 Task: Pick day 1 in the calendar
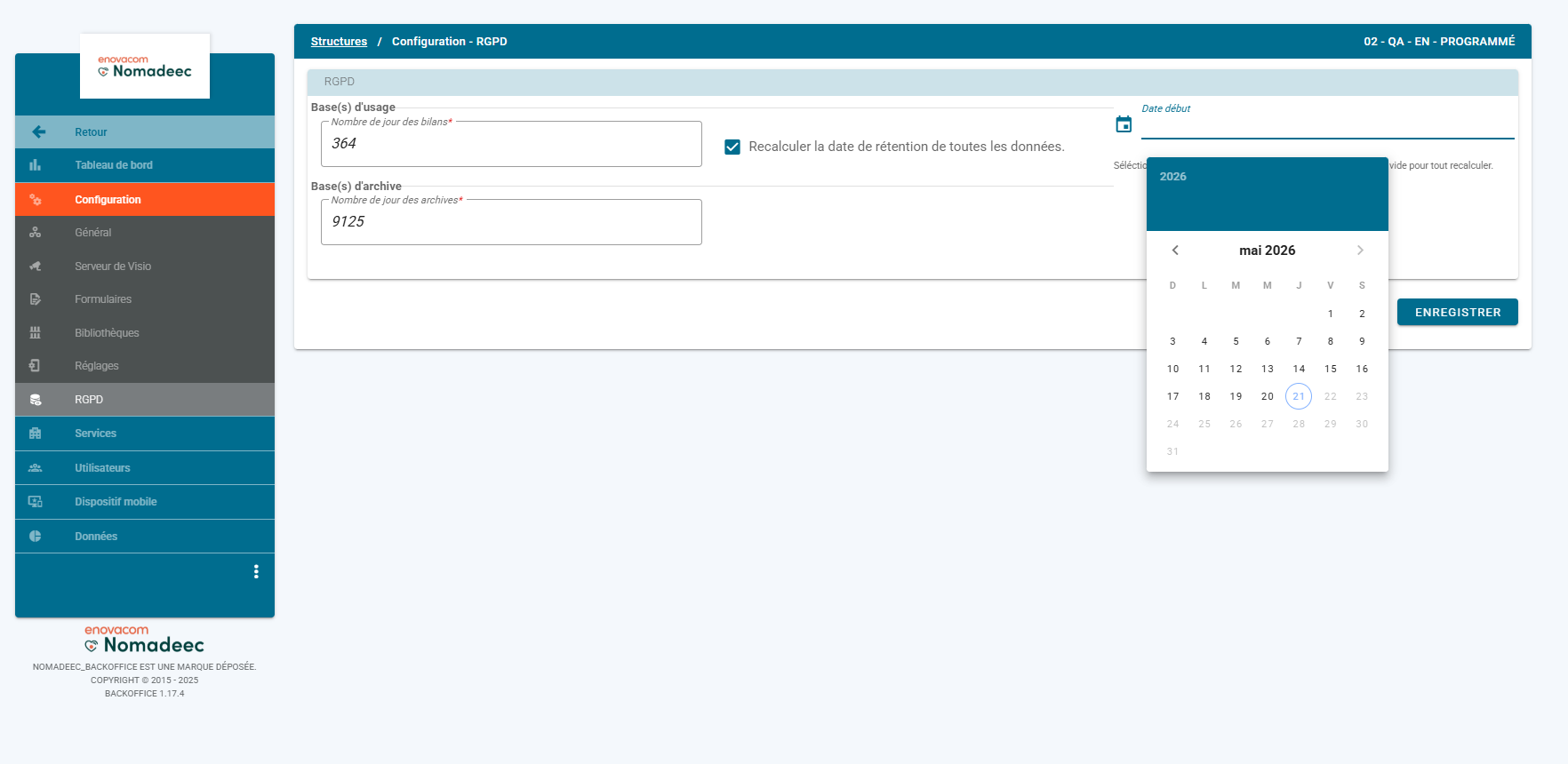coord(1331,314)
